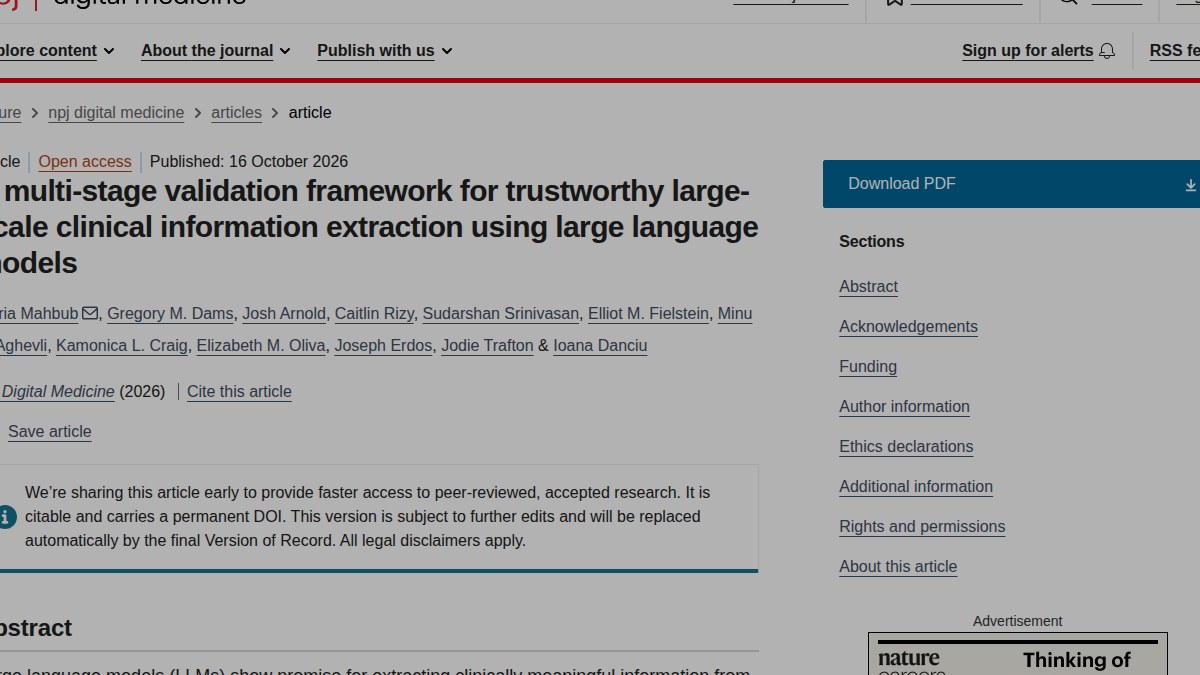
Task: Open the About the journal dropdown
Action: tap(216, 51)
